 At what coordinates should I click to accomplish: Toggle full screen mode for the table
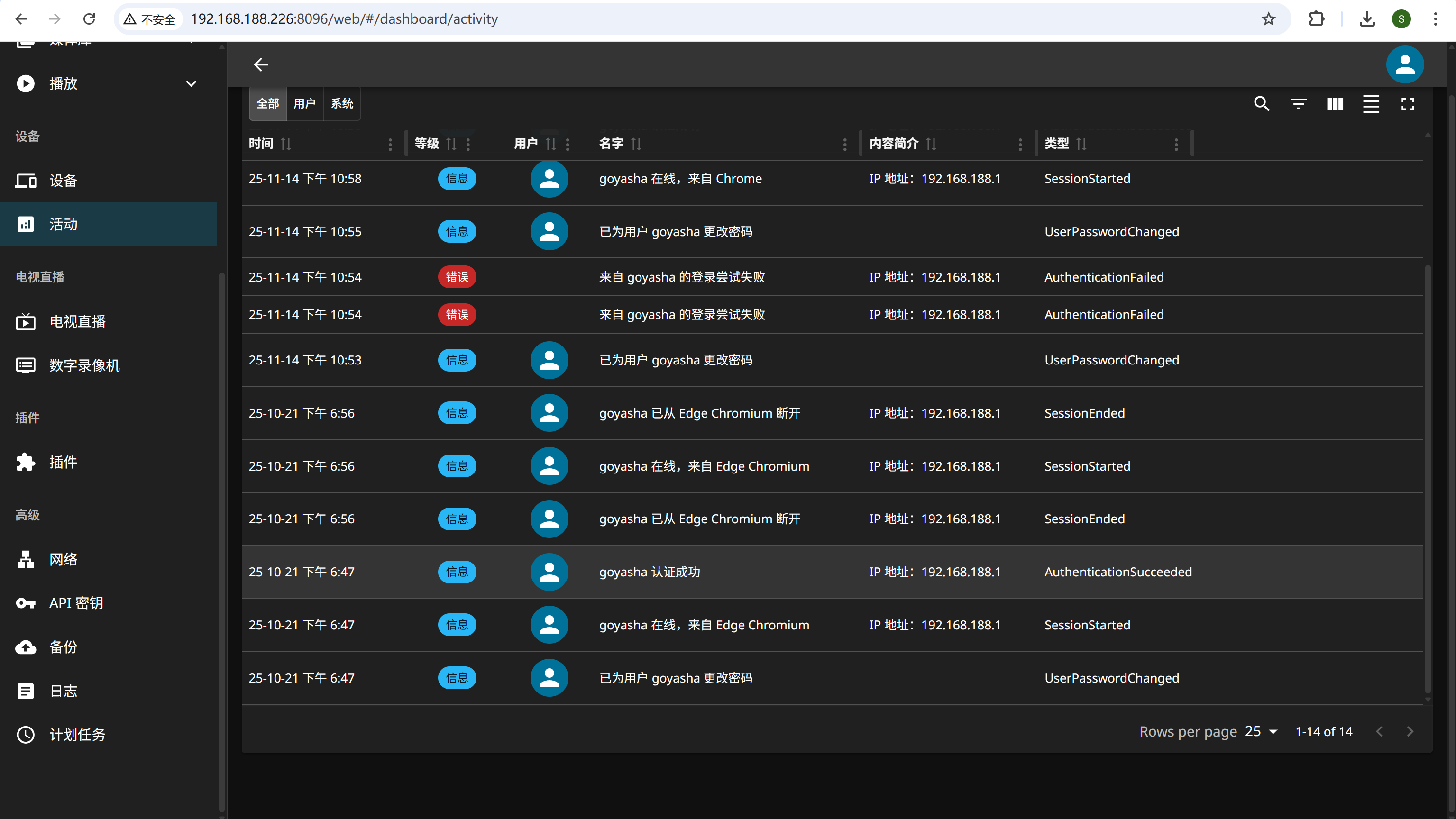pyautogui.click(x=1407, y=104)
